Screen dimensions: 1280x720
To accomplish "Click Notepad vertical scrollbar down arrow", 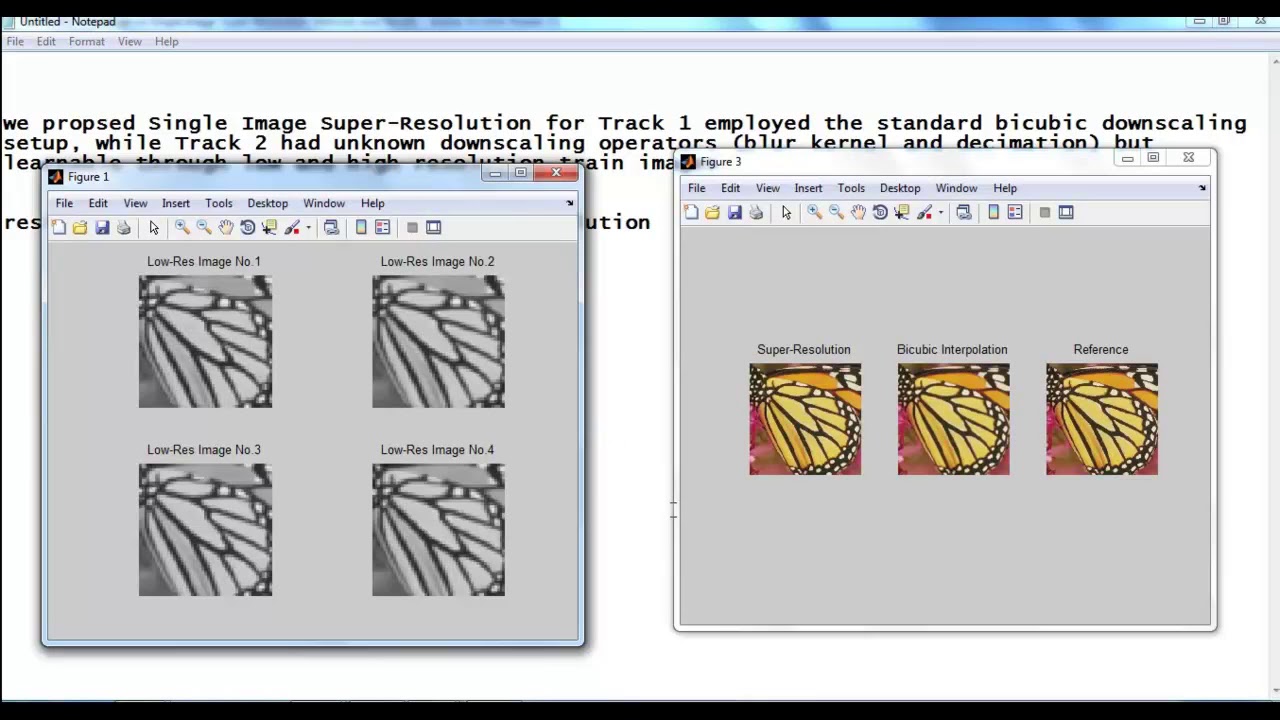I will (1274, 689).
